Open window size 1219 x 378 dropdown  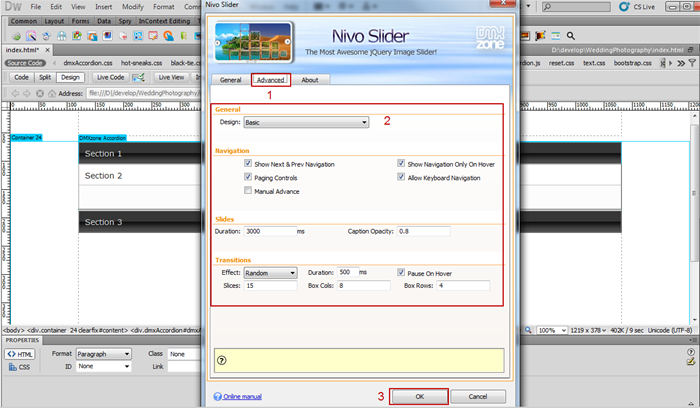588,330
